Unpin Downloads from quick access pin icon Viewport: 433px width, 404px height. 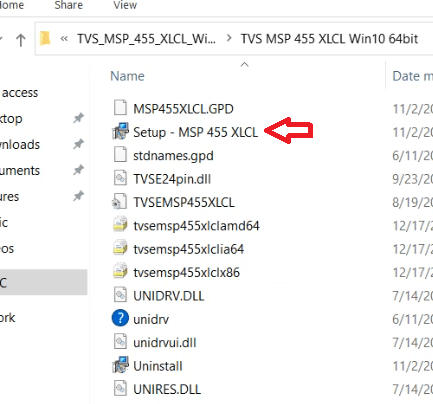(x=78, y=144)
